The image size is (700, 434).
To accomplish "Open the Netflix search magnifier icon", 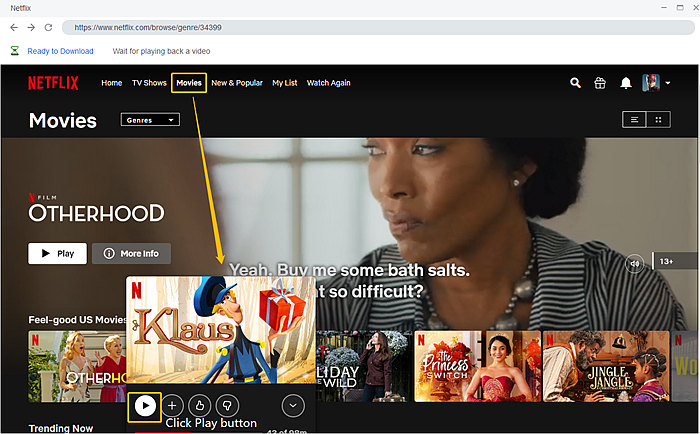I will point(575,83).
